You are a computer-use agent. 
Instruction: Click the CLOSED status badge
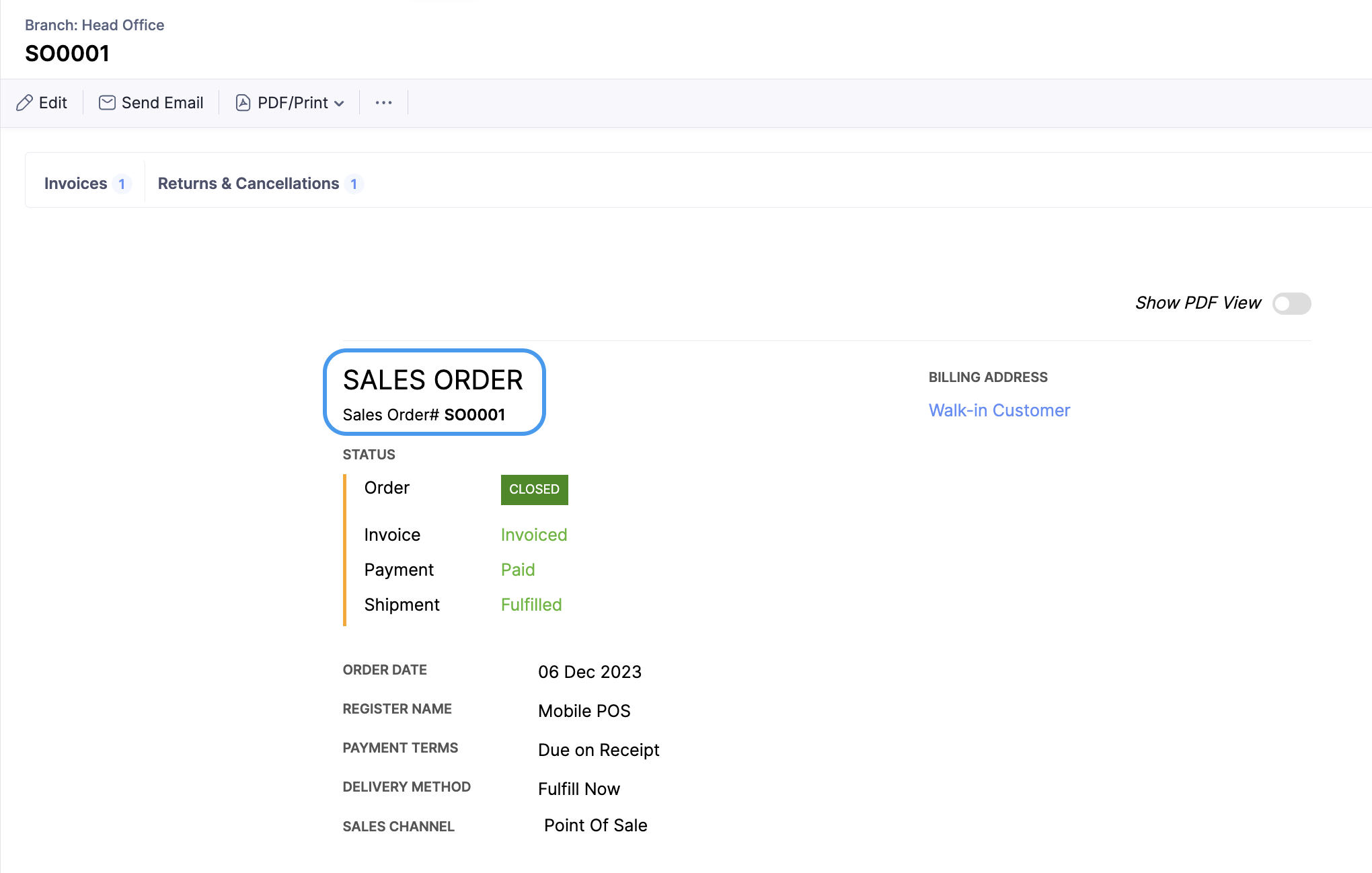(x=534, y=490)
